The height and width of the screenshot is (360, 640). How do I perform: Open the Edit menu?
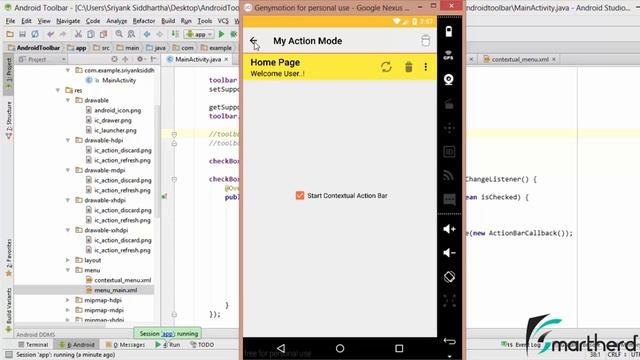(x=26, y=21)
